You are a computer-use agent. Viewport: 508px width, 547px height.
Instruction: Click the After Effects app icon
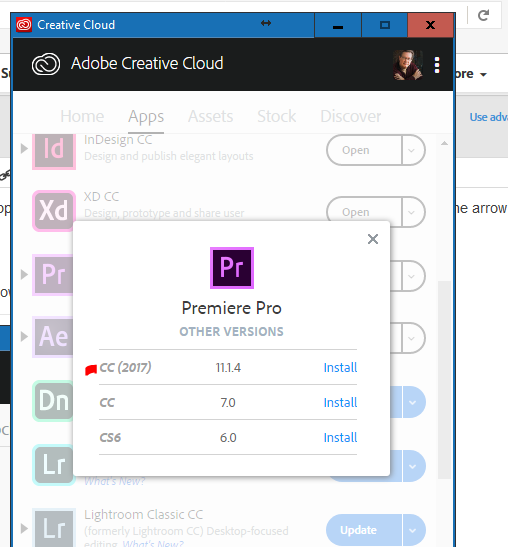pyautogui.click(x=53, y=337)
